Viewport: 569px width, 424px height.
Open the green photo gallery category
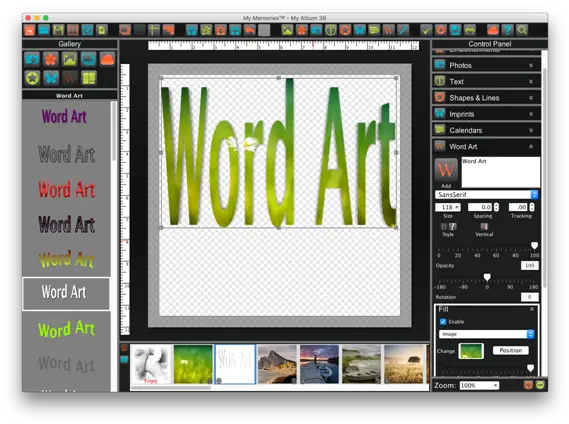(70, 59)
